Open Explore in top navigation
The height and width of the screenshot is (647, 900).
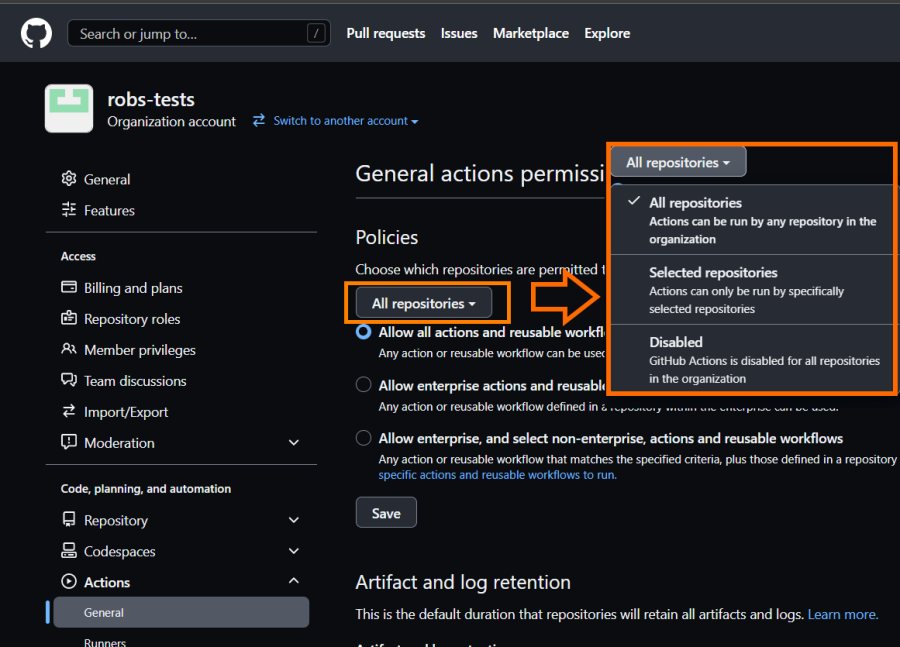pyautogui.click(x=607, y=33)
